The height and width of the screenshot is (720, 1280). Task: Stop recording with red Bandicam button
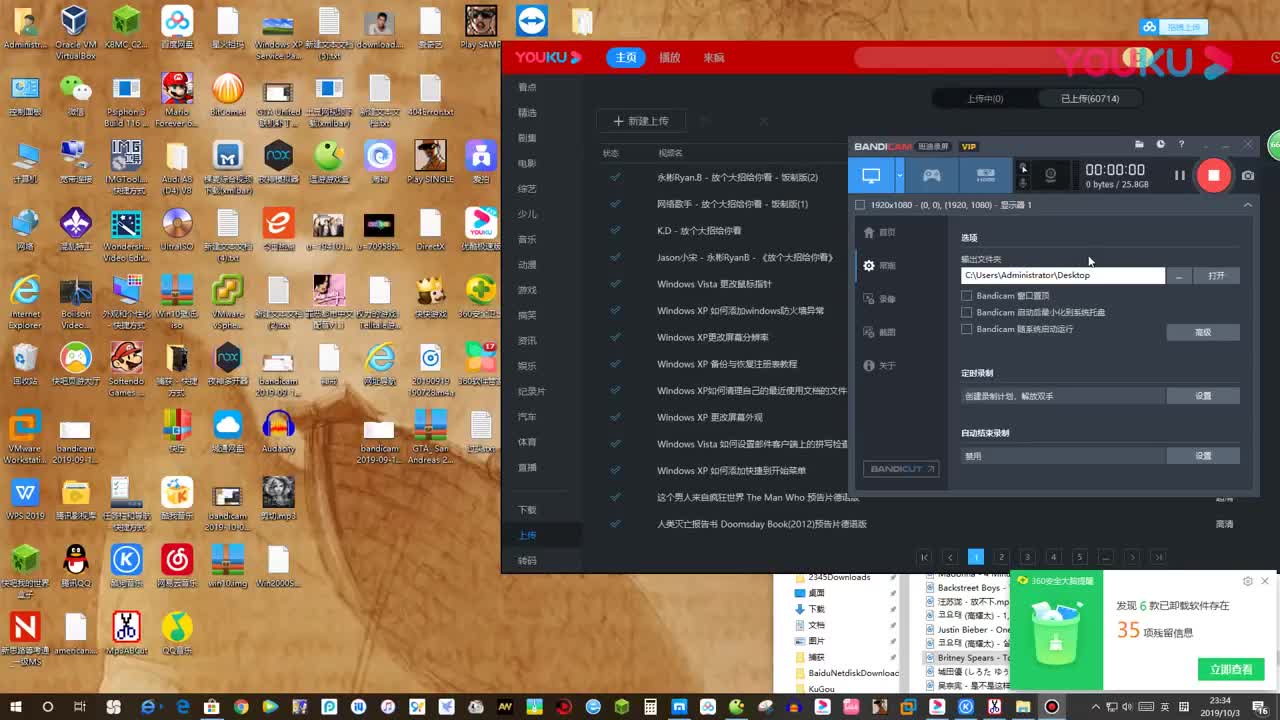(1213, 175)
